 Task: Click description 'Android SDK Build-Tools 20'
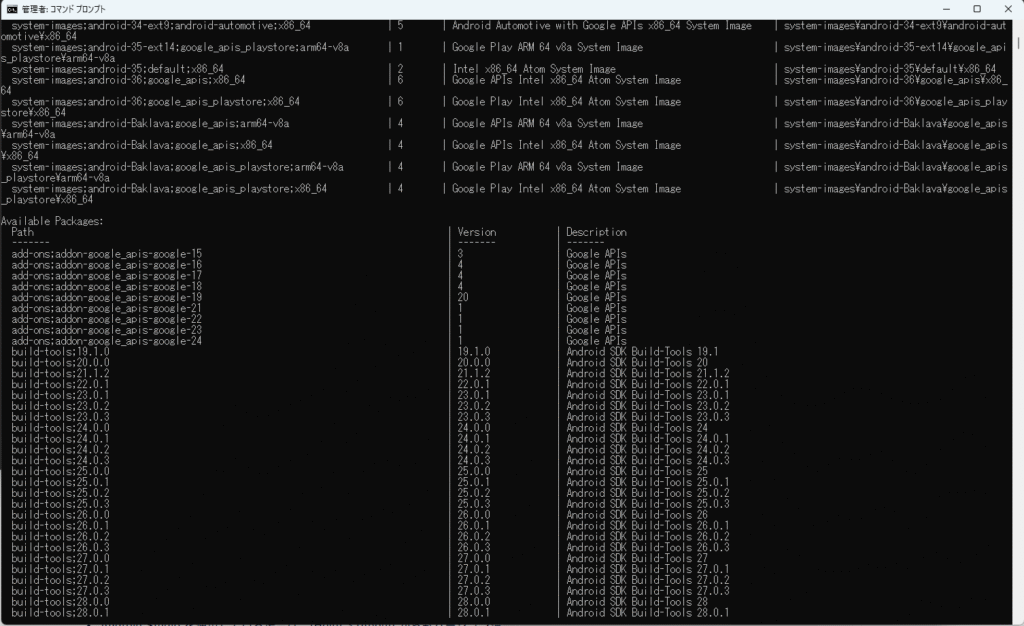[637, 362]
